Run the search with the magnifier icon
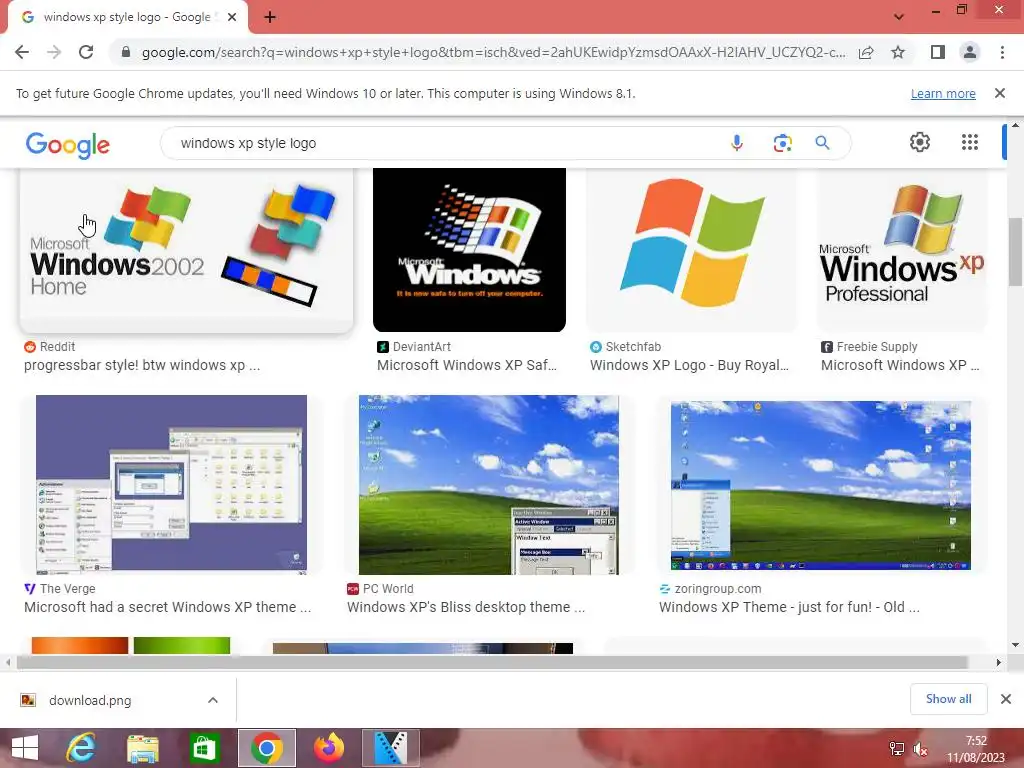Image resolution: width=1024 pixels, height=768 pixels. click(x=822, y=143)
